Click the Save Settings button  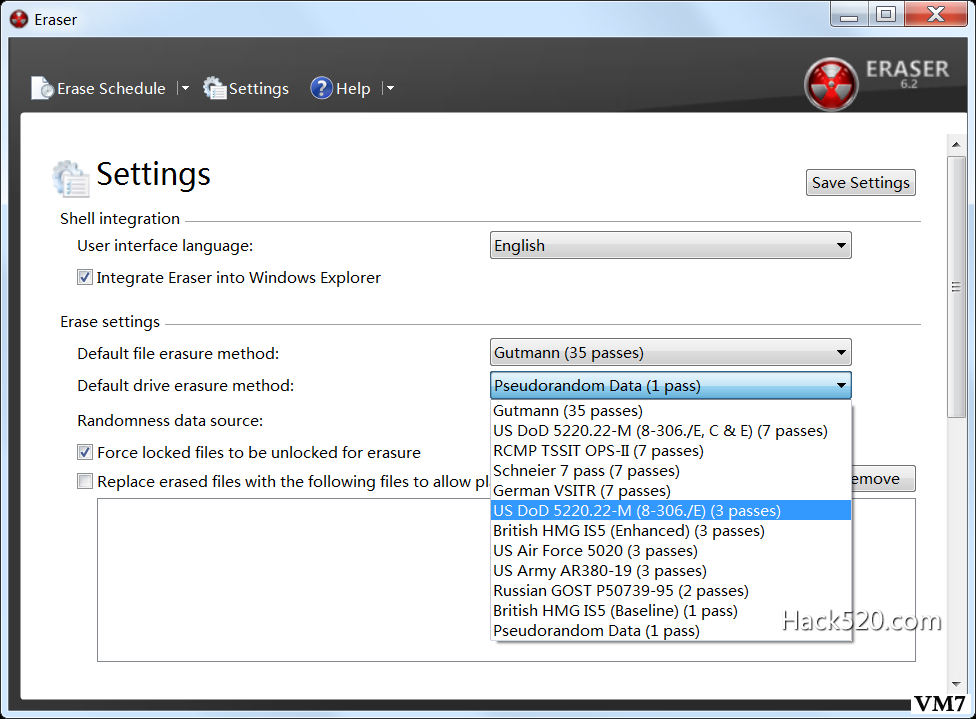tap(860, 182)
